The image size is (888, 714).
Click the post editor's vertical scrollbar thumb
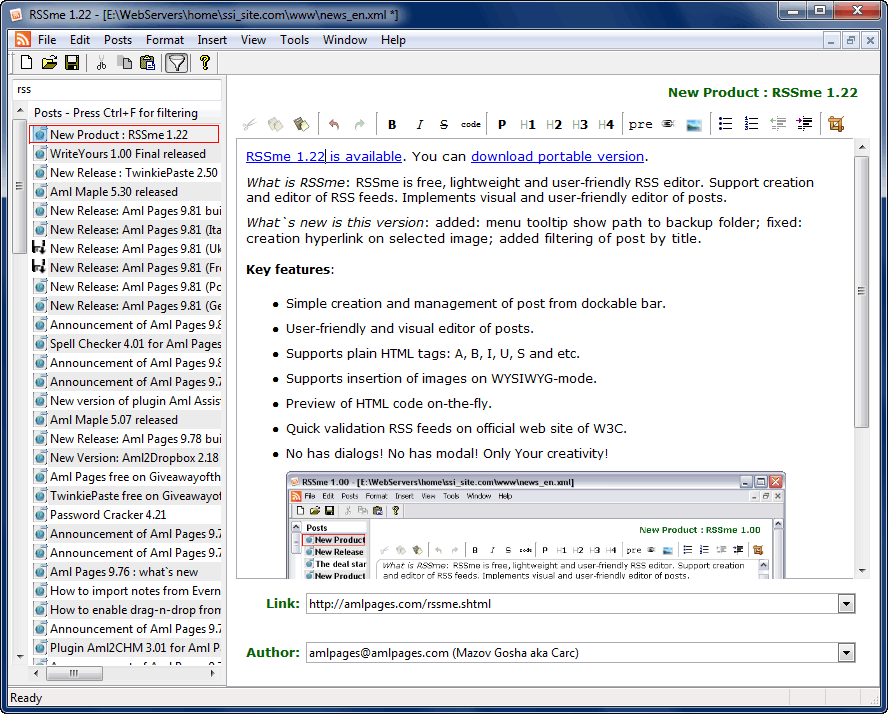(x=861, y=292)
